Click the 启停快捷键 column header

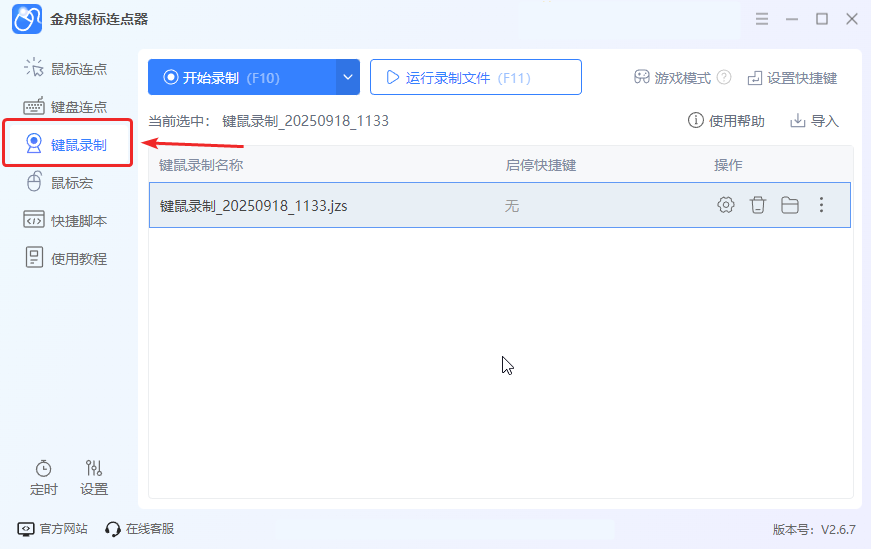(x=540, y=165)
